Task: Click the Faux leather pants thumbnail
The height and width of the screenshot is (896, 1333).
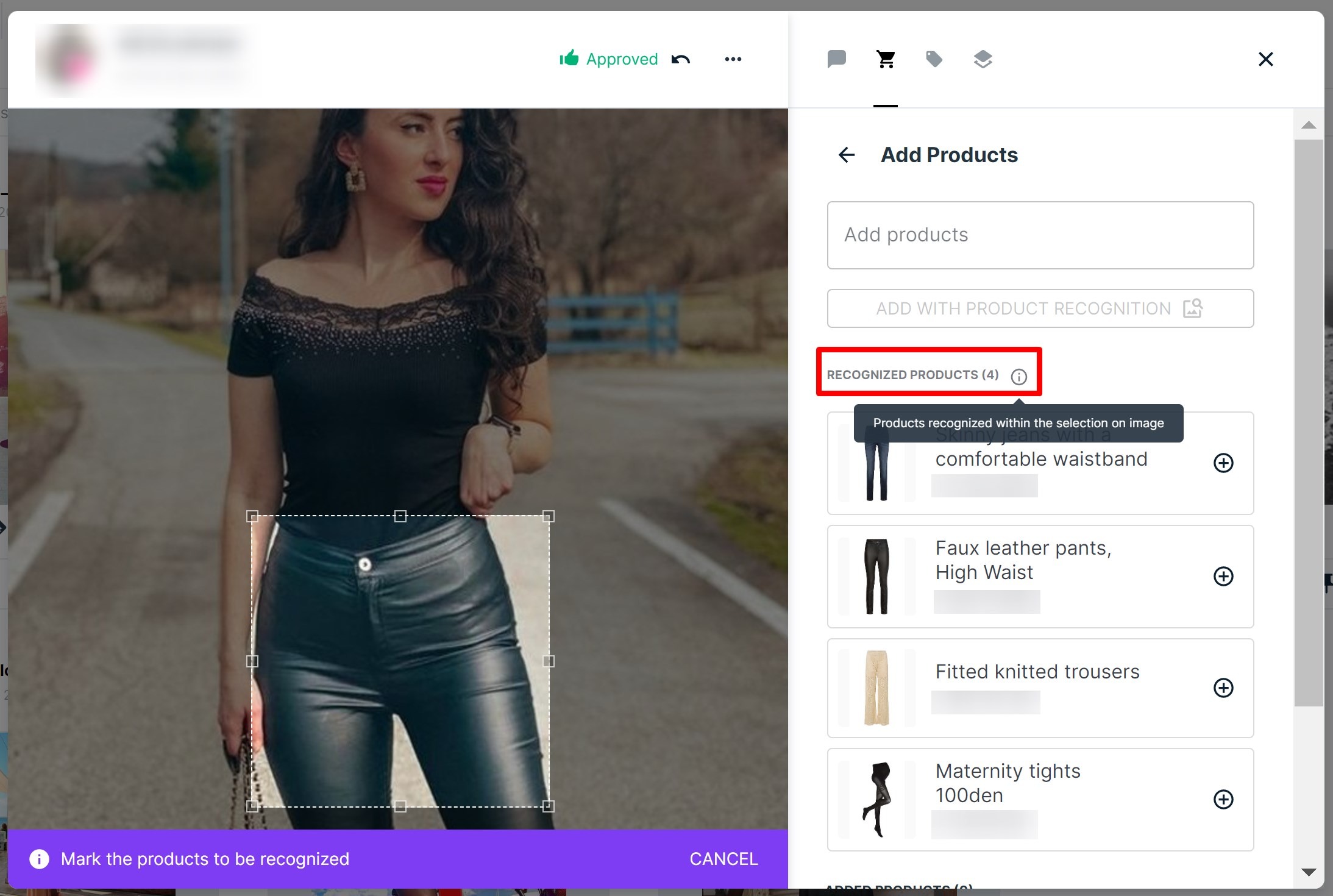Action: pyautogui.click(x=876, y=576)
